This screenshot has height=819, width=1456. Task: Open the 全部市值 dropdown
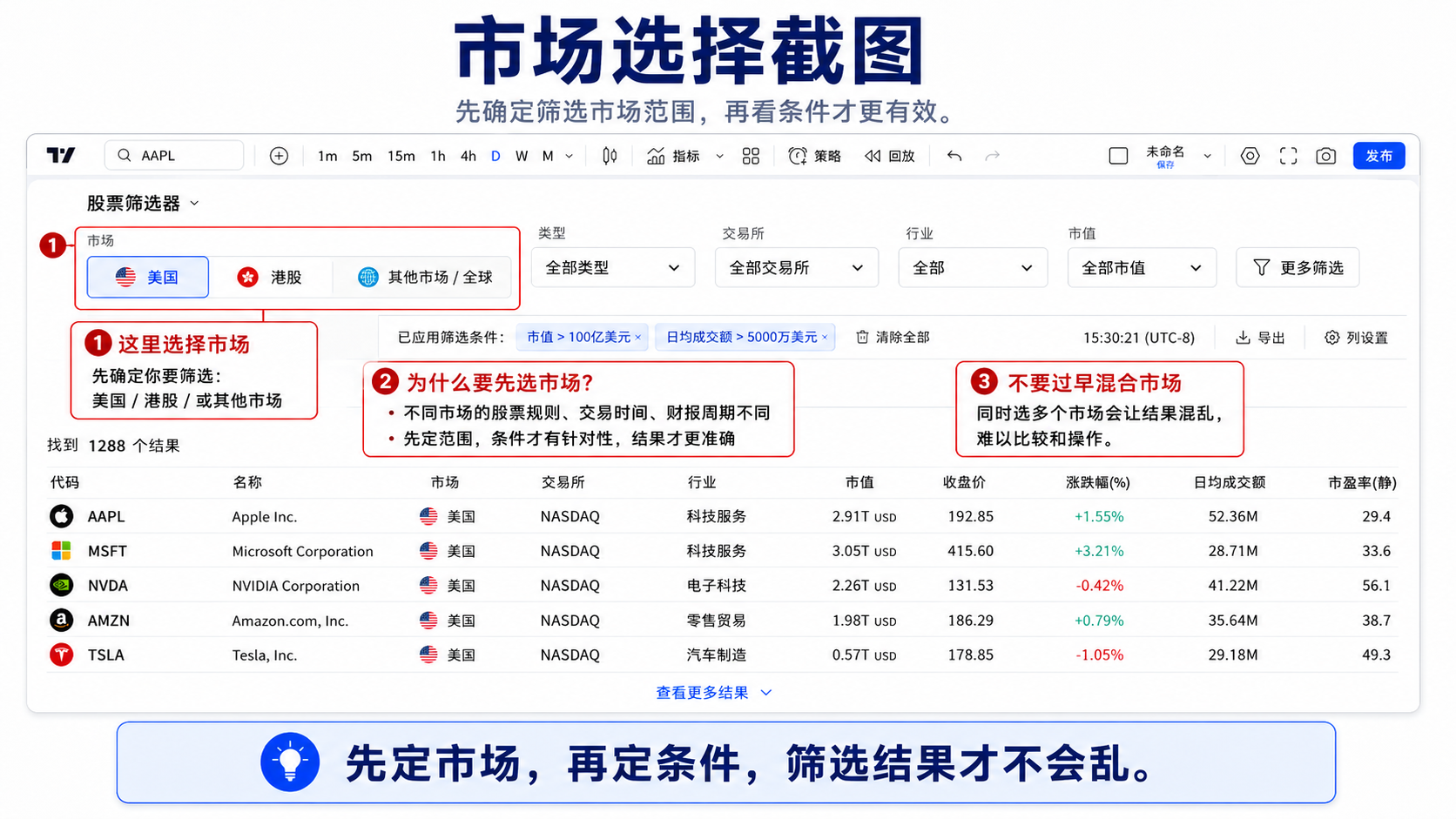(x=1142, y=267)
